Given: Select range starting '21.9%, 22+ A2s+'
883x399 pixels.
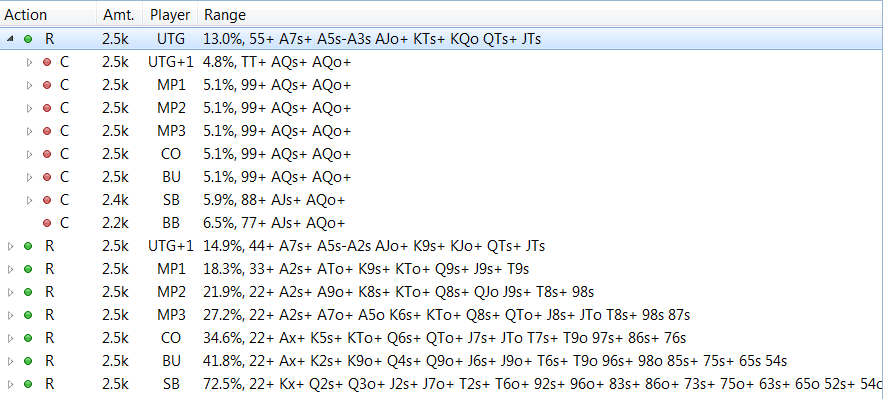Looking at the screenshot, I should 399,293.
